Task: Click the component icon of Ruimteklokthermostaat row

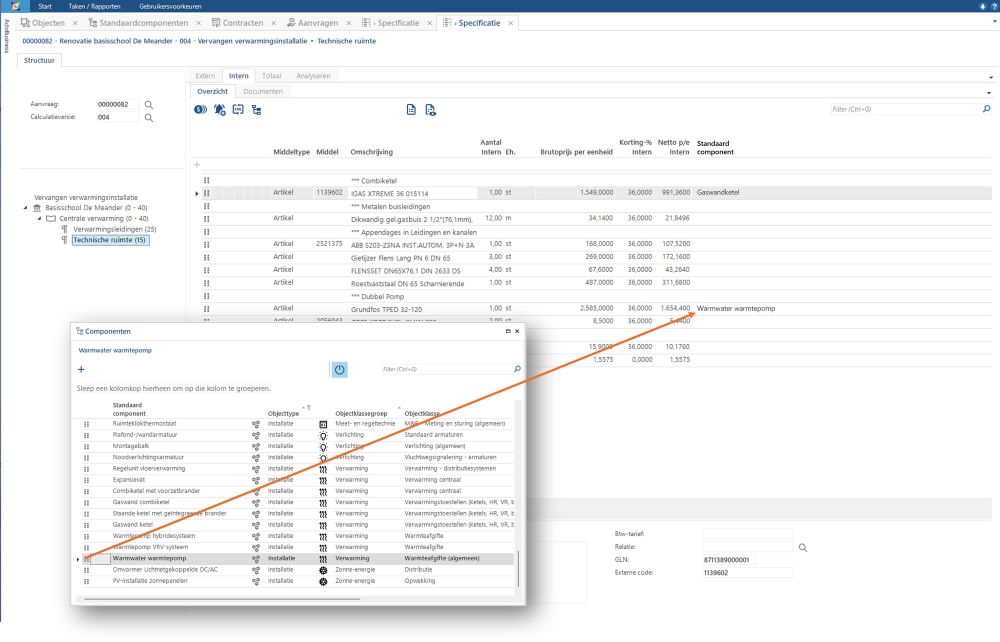Action: (256, 424)
